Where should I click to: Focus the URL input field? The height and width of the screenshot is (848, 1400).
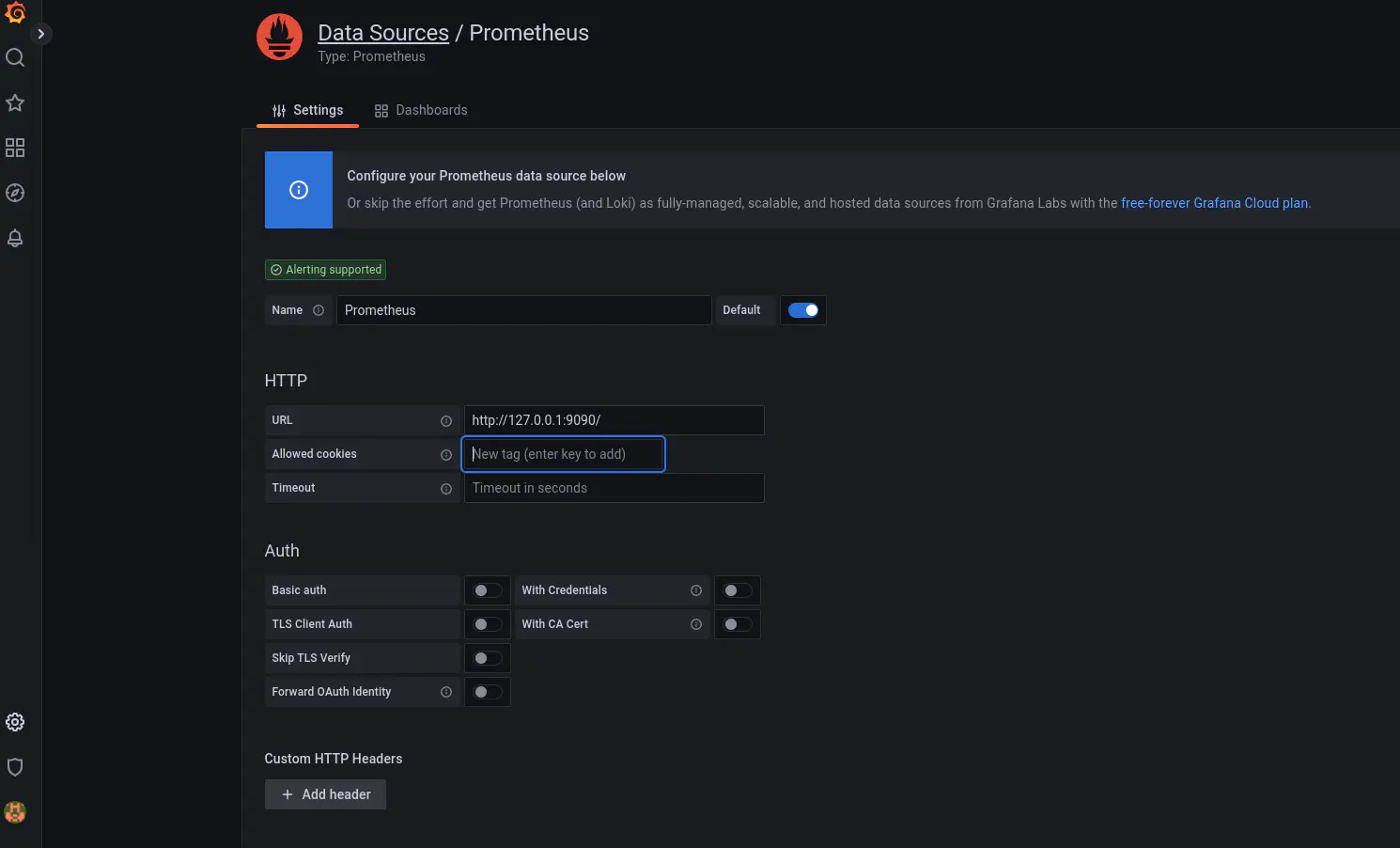click(x=614, y=420)
